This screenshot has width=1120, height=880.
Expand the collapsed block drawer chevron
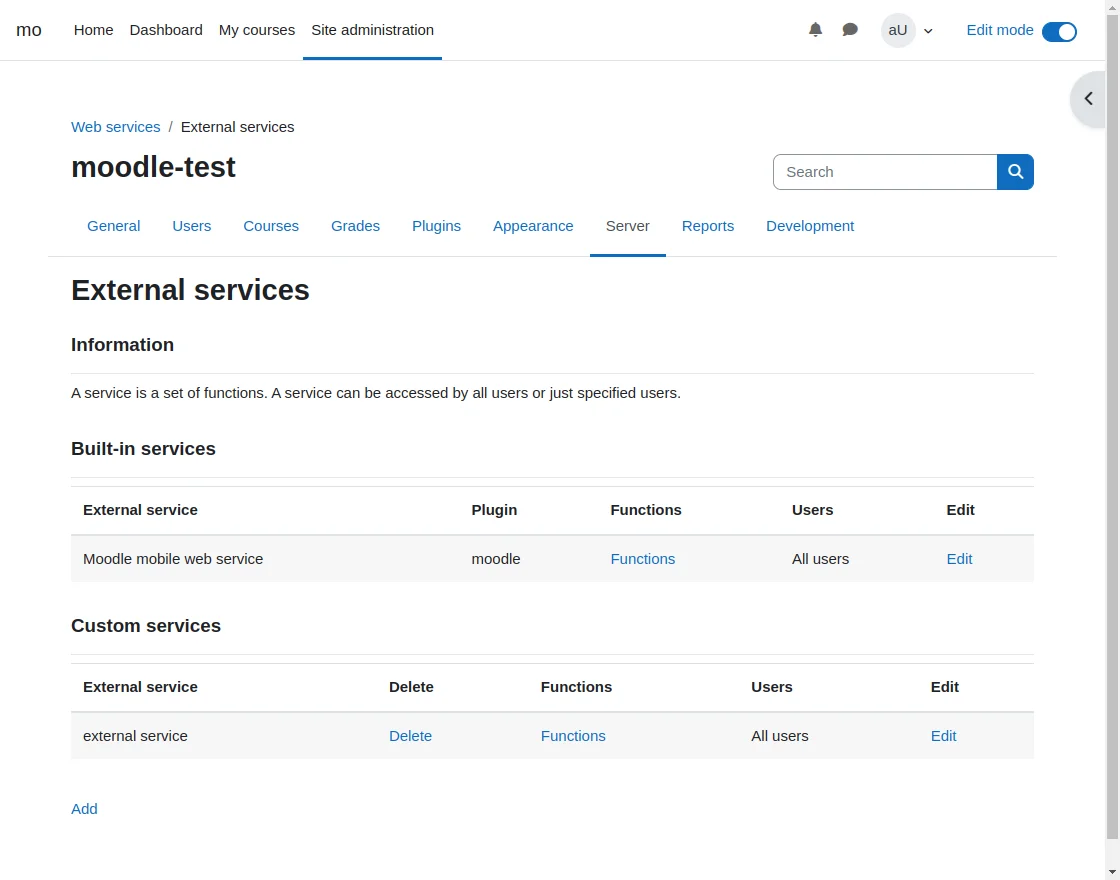(x=1089, y=99)
